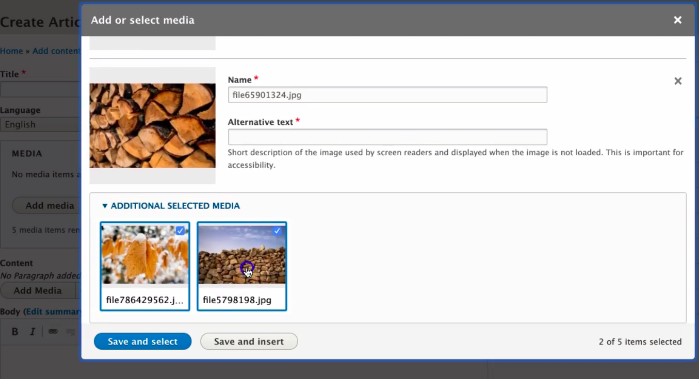Open the Add content breadcrumb link

56,51
